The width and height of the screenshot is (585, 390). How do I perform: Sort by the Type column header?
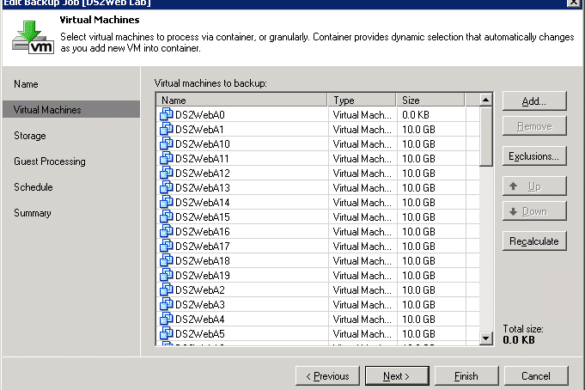[x=361, y=100]
